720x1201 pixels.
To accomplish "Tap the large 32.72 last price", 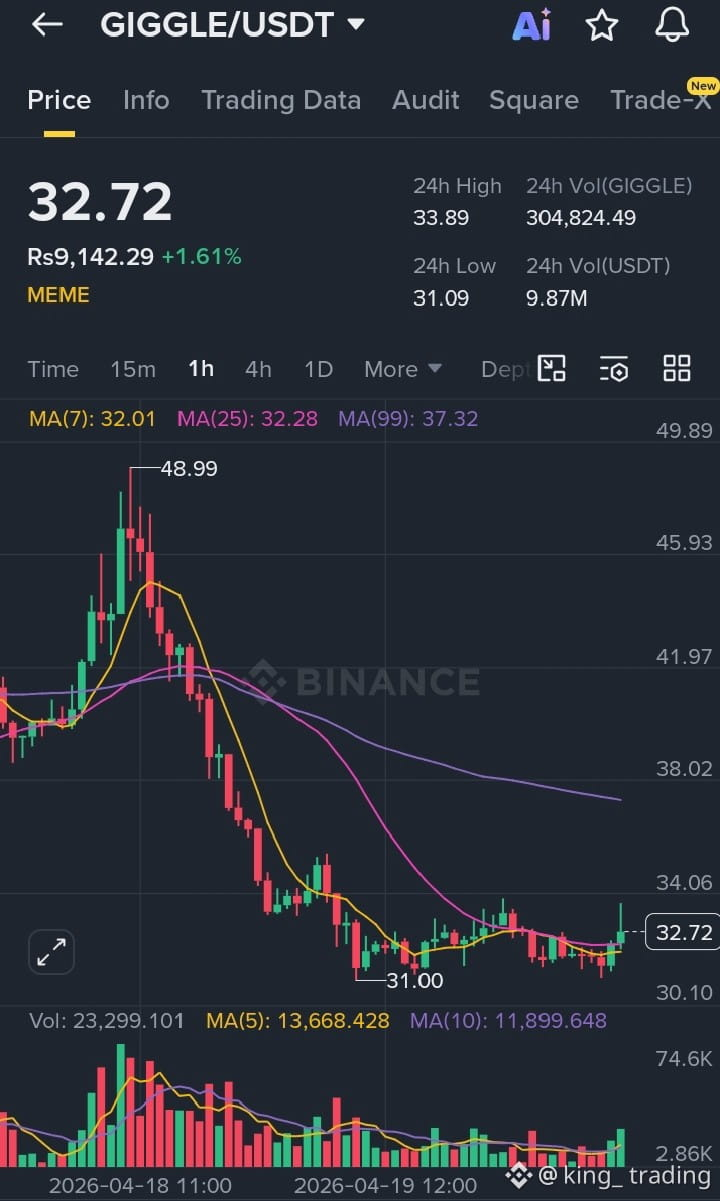I will tap(100, 202).
